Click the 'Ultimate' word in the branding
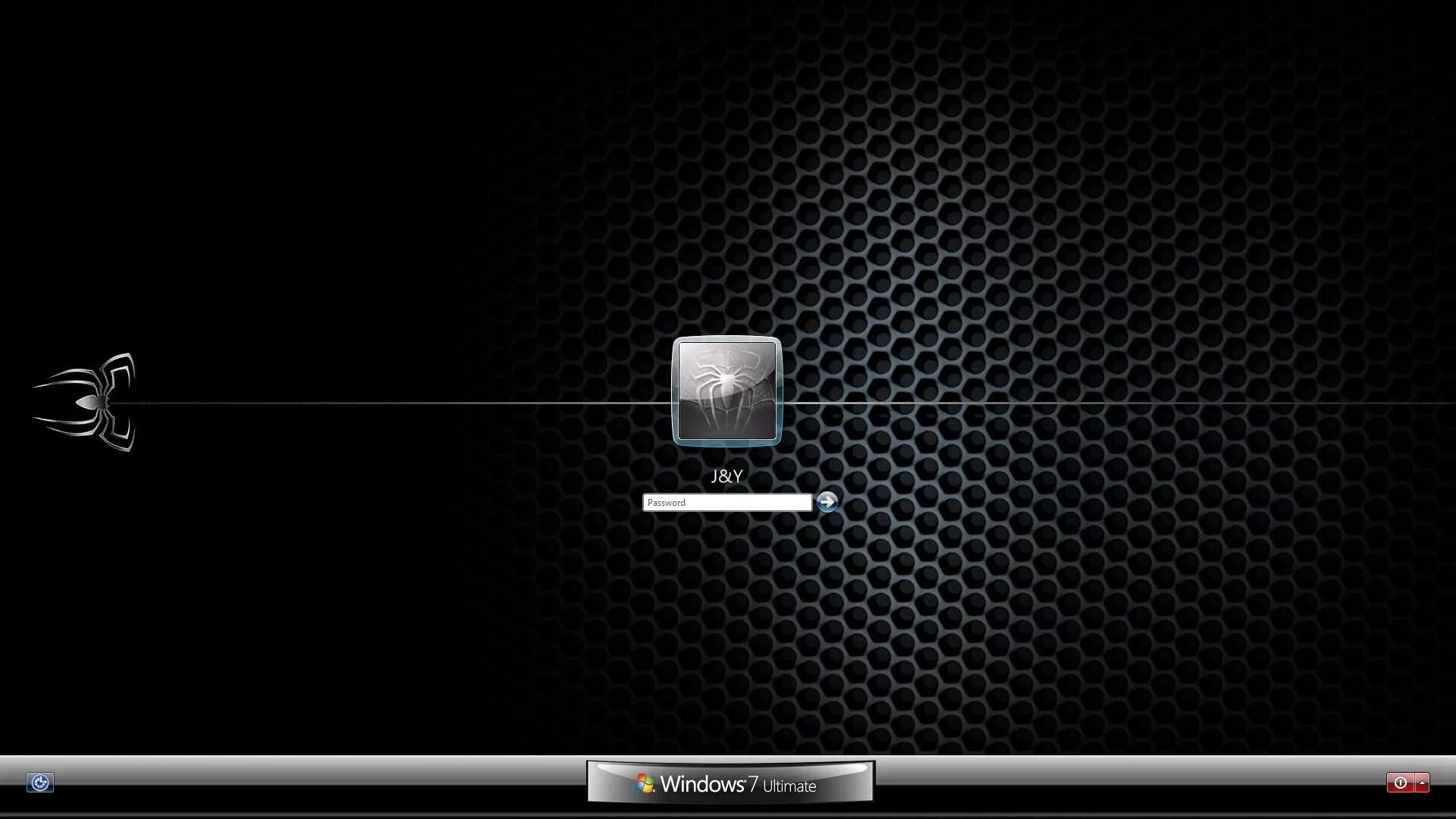 (x=789, y=786)
